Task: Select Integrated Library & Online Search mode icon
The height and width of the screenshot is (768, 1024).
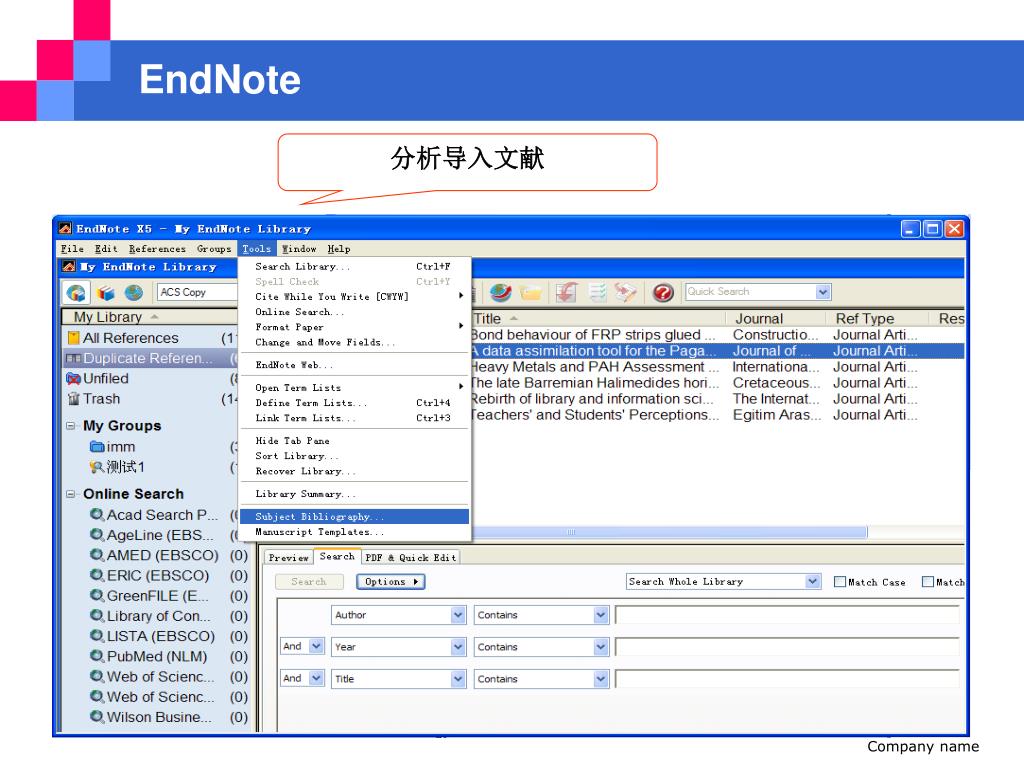Action: coord(76,293)
